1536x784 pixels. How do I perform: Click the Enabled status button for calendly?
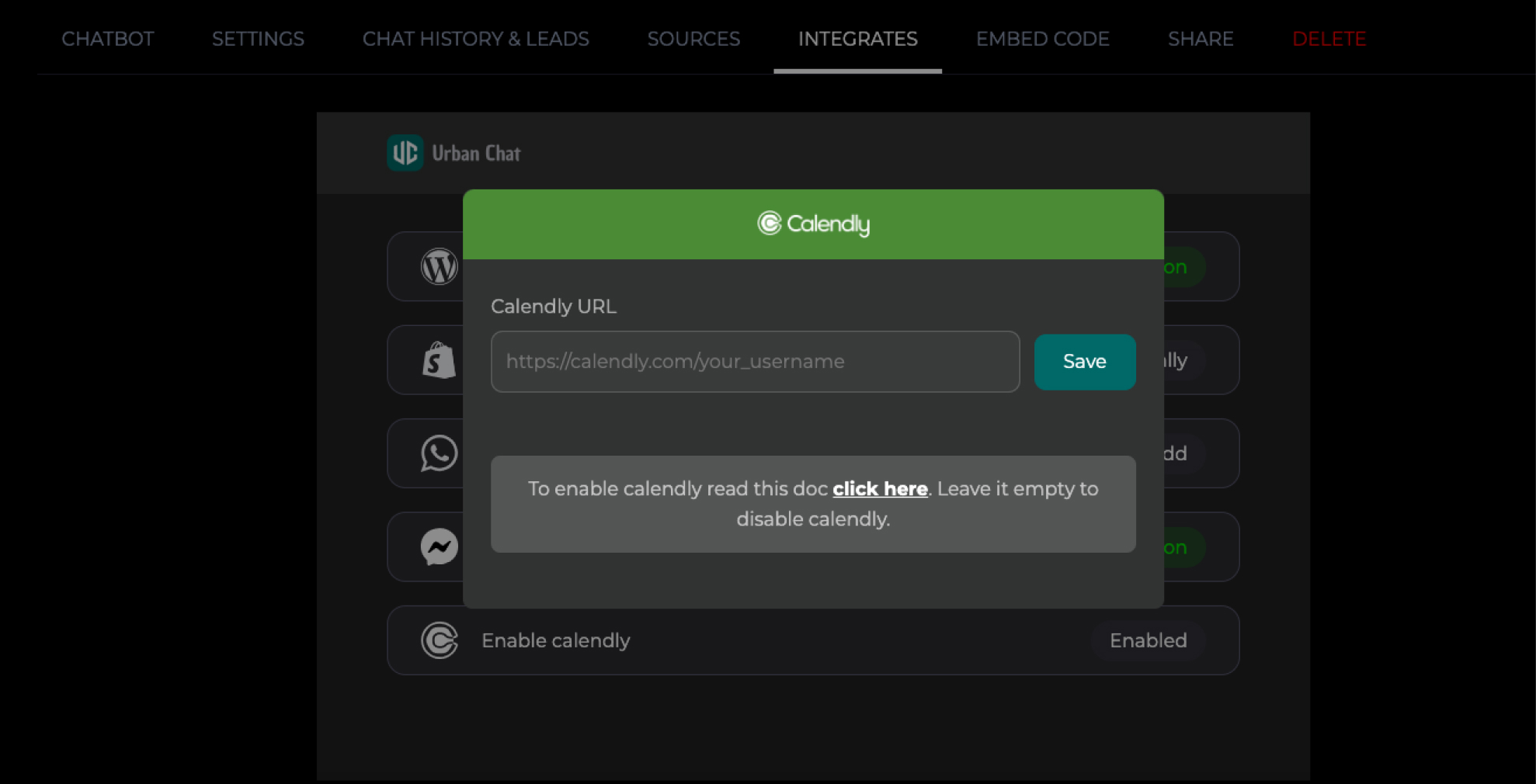tap(1148, 640)
